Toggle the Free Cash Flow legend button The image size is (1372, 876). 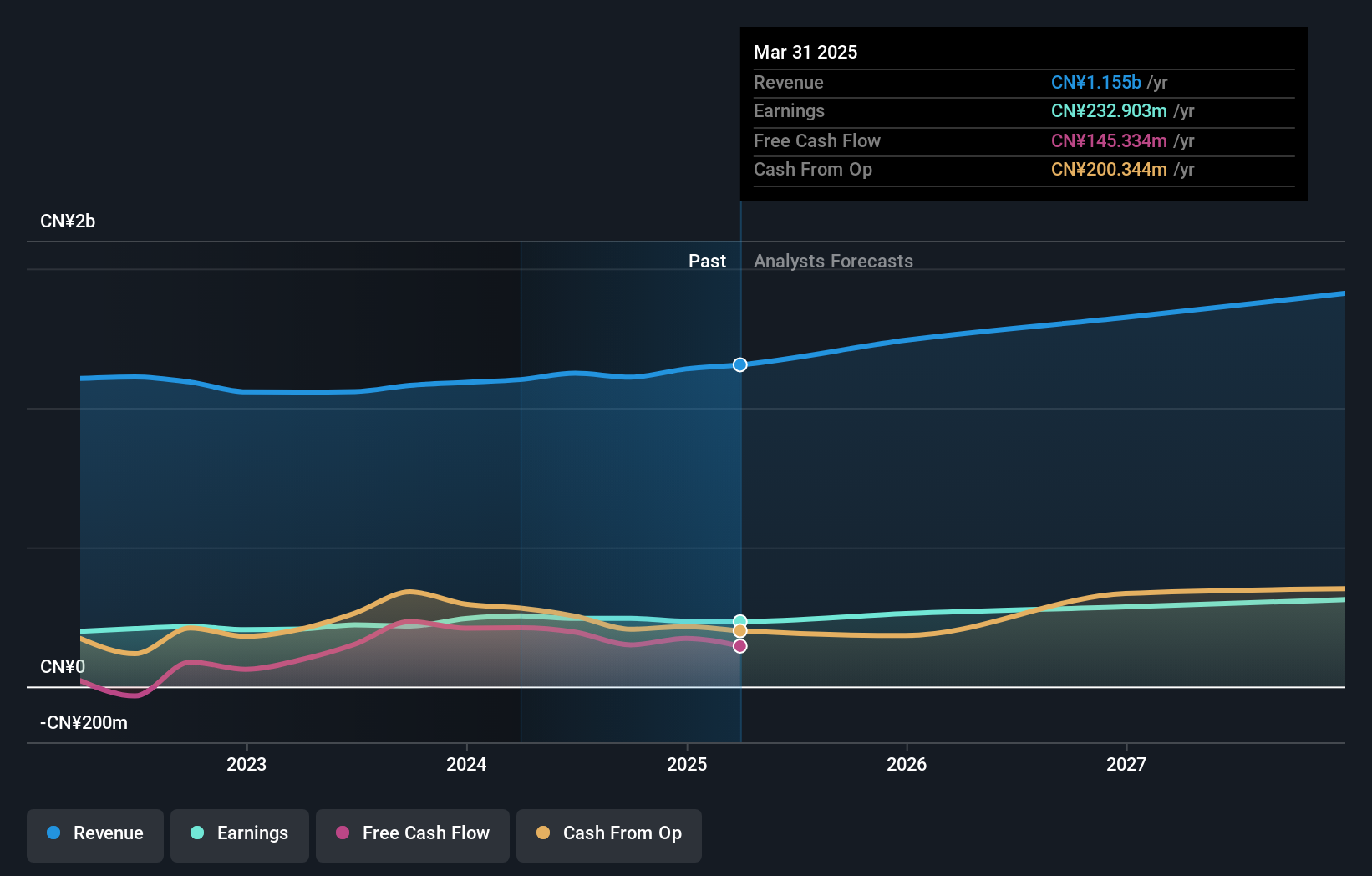tap(413, 835)
